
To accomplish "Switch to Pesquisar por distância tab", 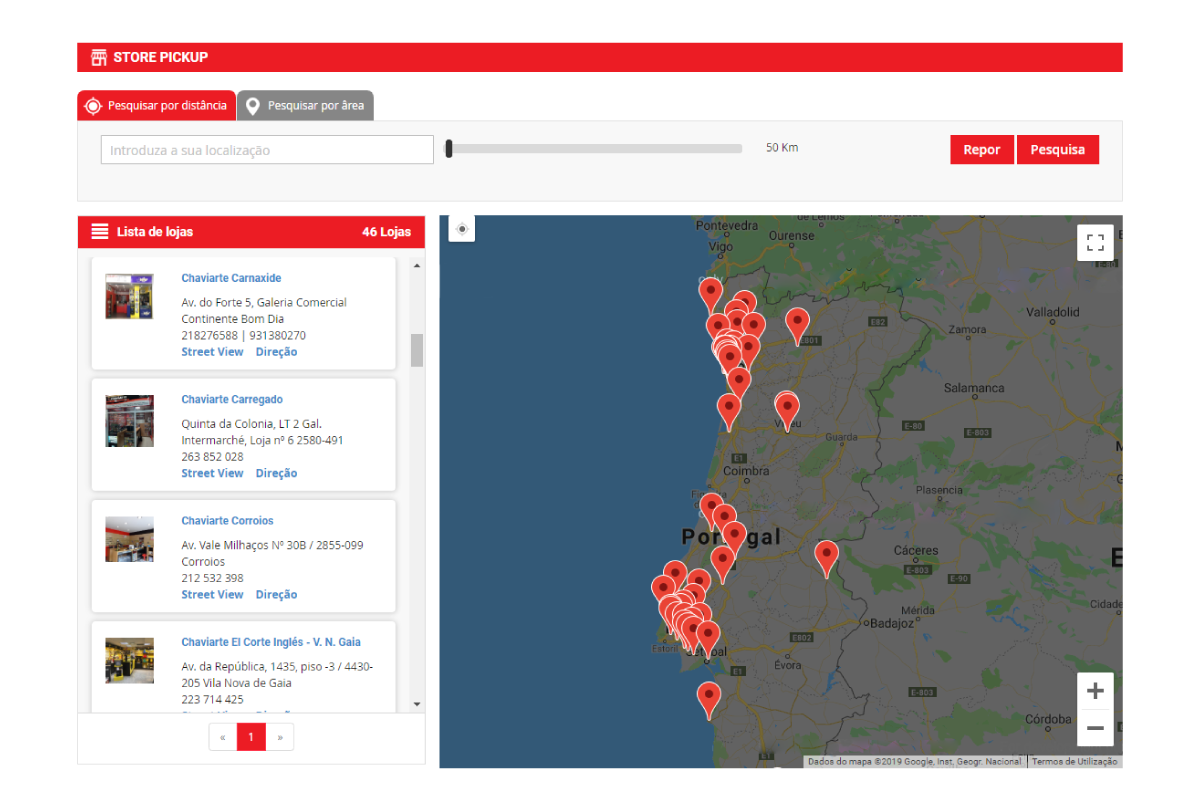I will [x=157, y=105].
